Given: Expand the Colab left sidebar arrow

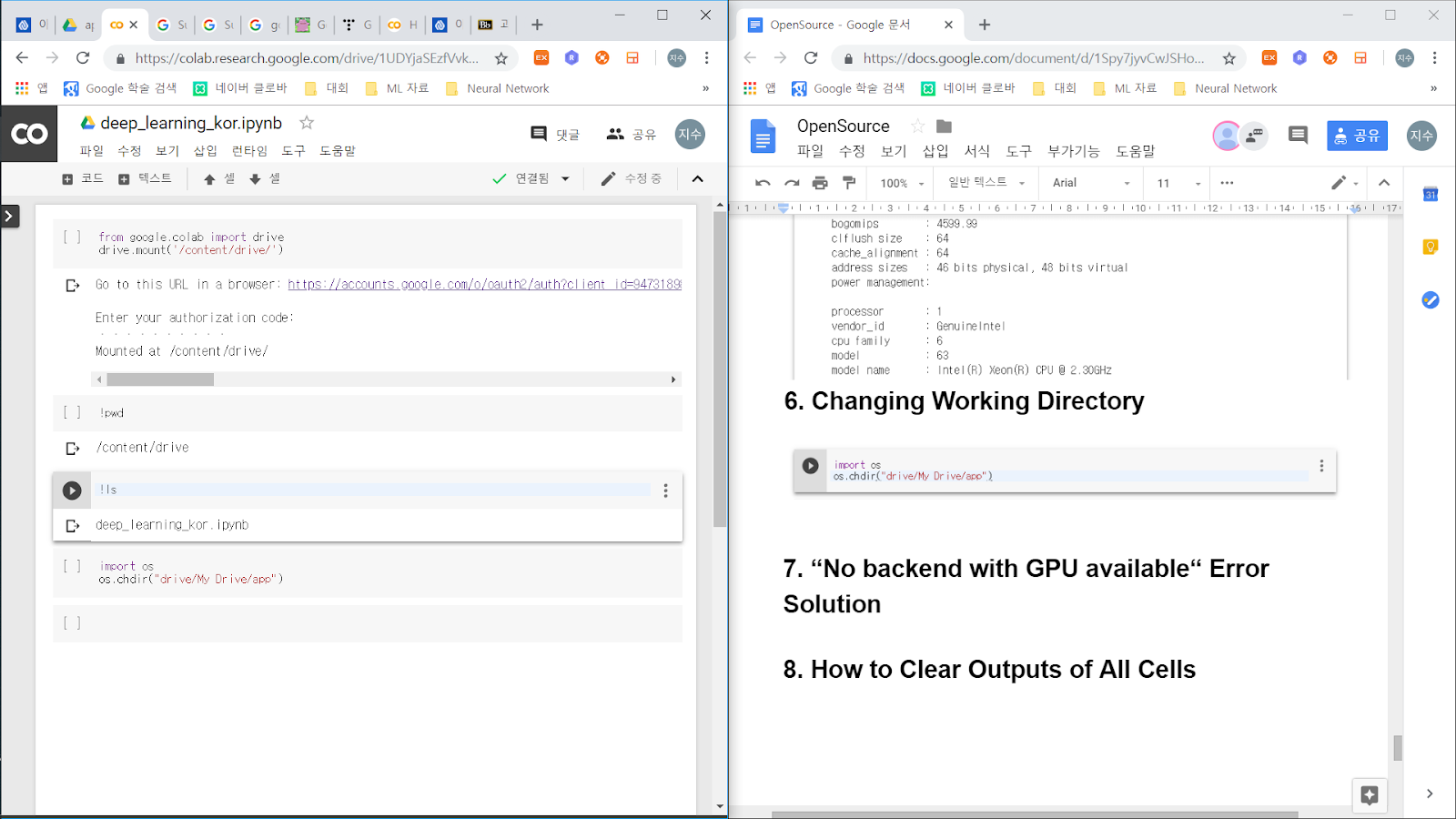Looking at the screenshot, I should pyautogui.click(x=9, y=216).
